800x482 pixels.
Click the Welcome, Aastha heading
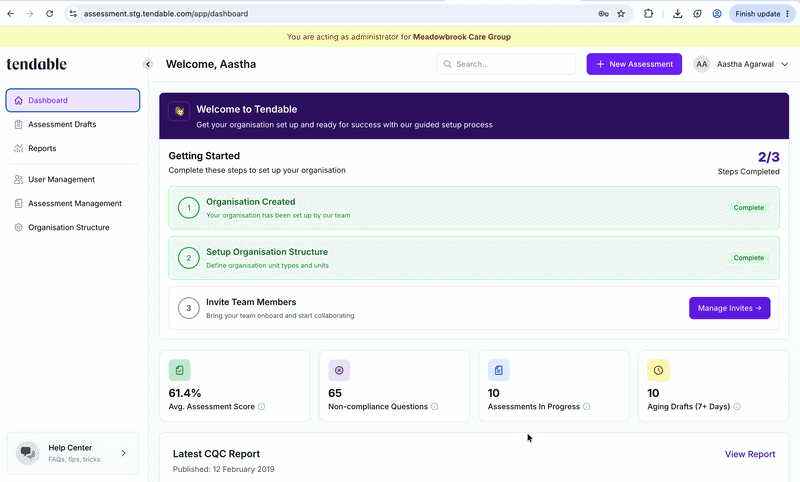[x=211, y=64]
